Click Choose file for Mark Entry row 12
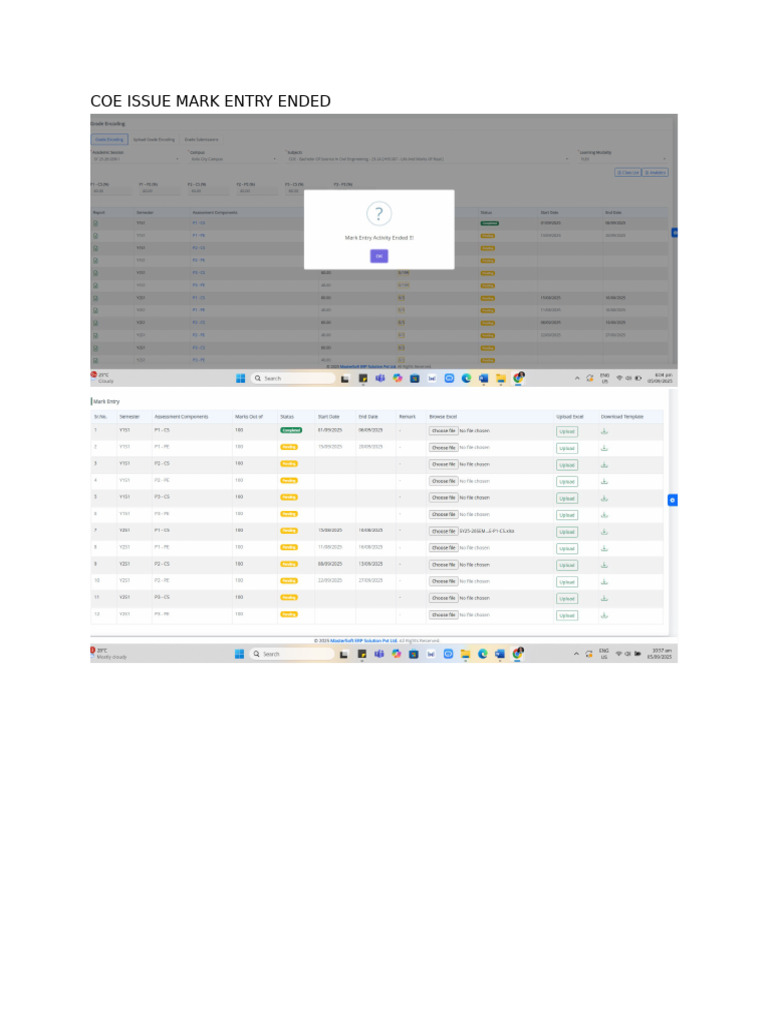The image size is (768, 1024). pos(443,615)
